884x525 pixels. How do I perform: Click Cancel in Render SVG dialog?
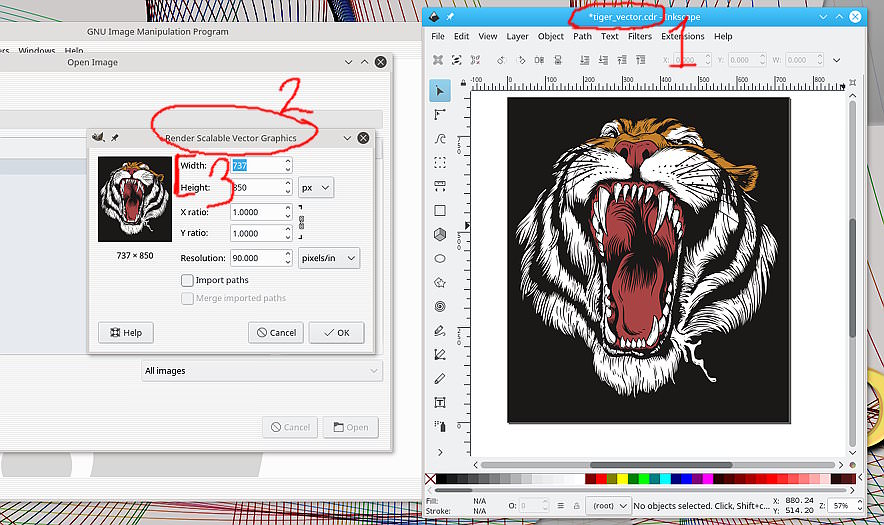276,333
